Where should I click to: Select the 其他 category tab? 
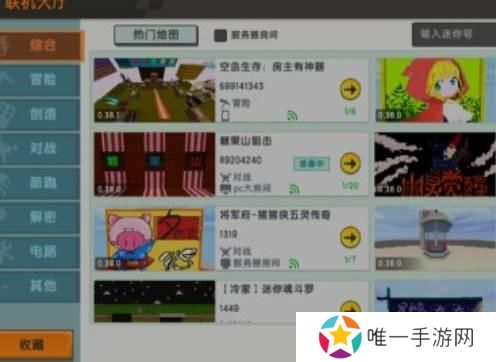click(40, 286)
